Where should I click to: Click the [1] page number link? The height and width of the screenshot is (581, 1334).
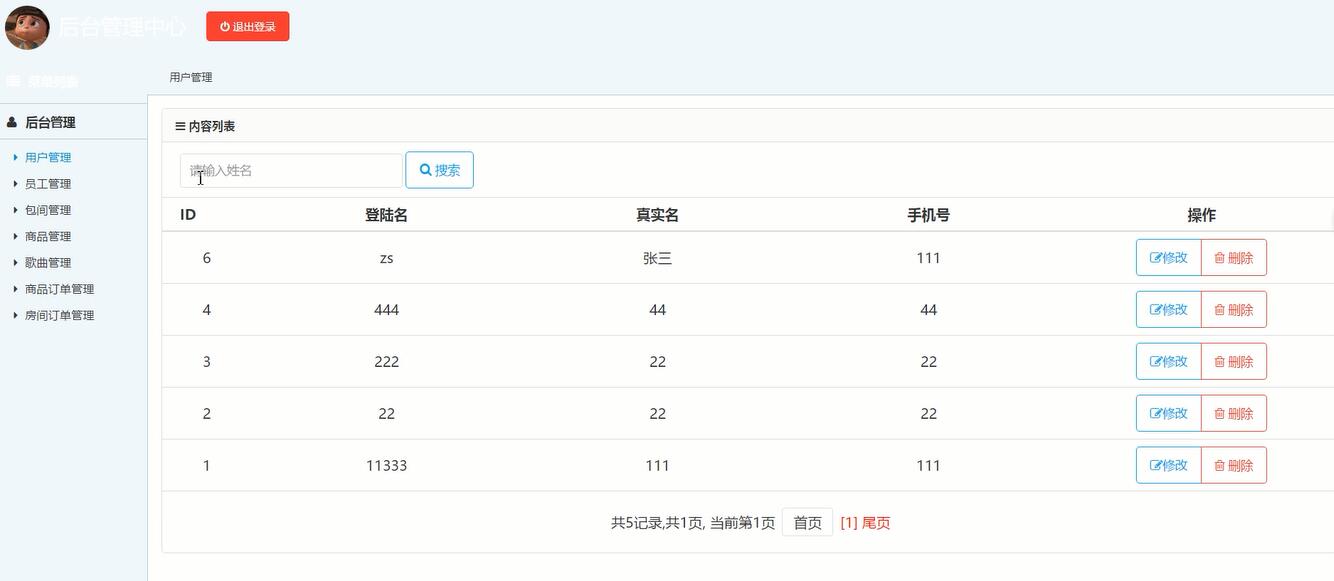848,522
